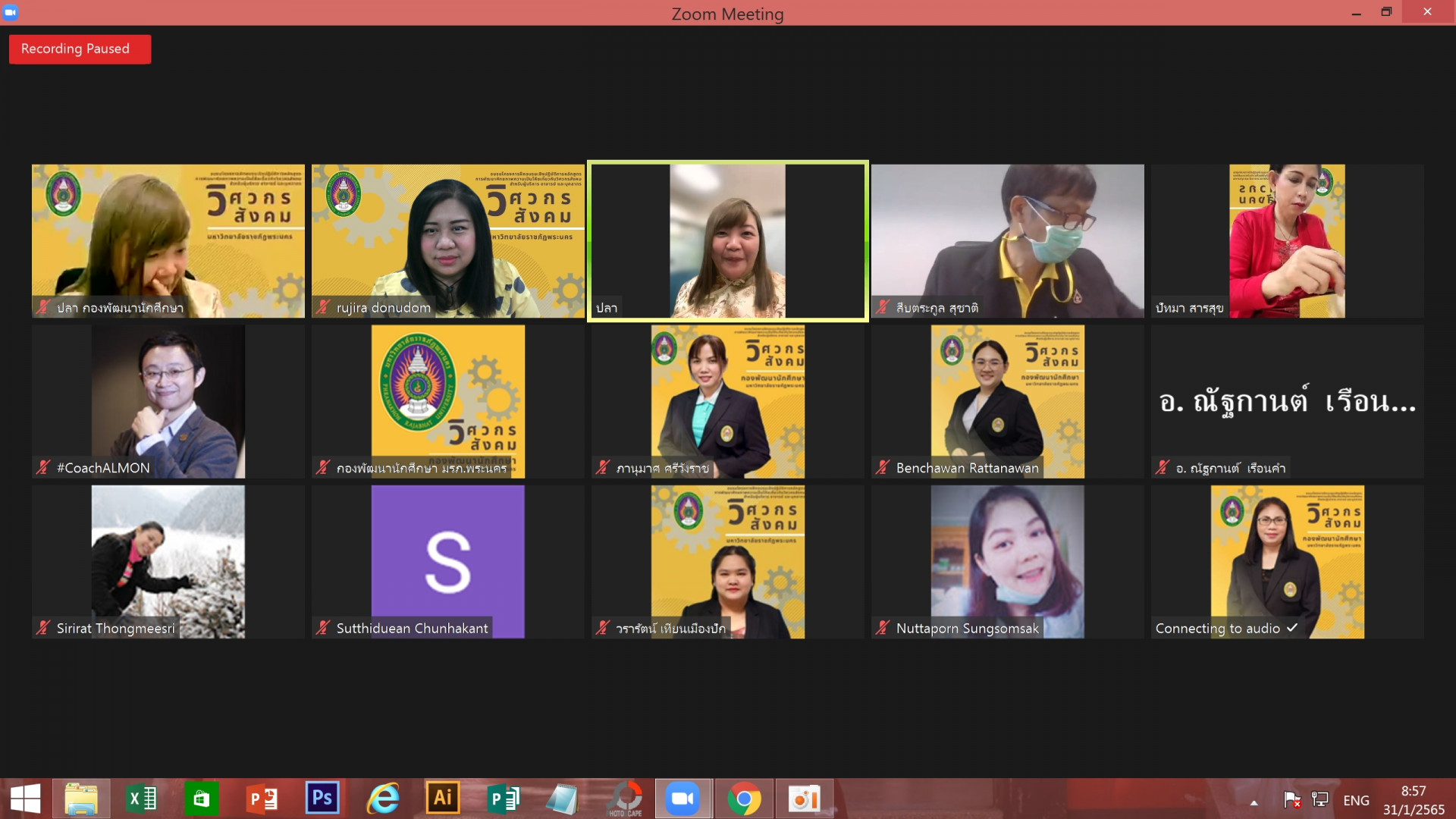Click muted mic icon beside rujira donudom
The image size is (1456, 819).
[x=324, y=307]
